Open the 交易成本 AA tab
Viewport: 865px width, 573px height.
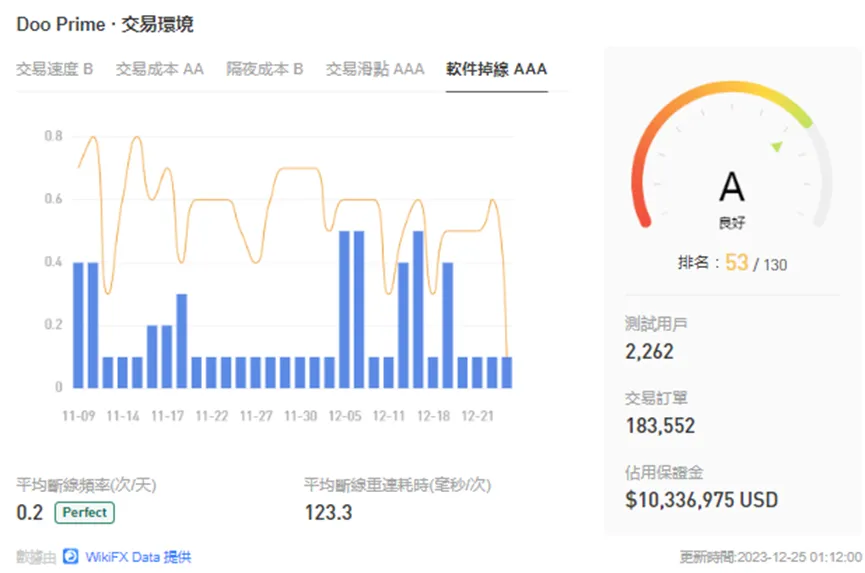(159, 69)
